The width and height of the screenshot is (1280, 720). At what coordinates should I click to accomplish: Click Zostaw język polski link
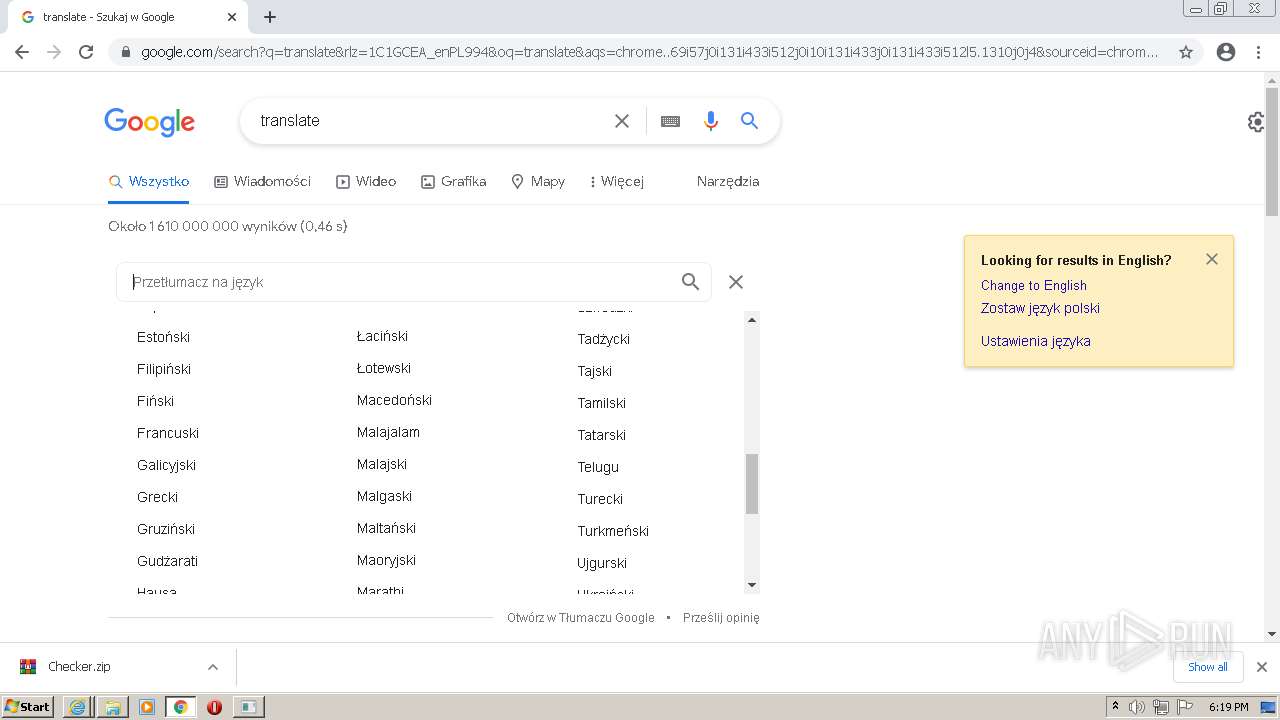click(x=1040, y=308)
